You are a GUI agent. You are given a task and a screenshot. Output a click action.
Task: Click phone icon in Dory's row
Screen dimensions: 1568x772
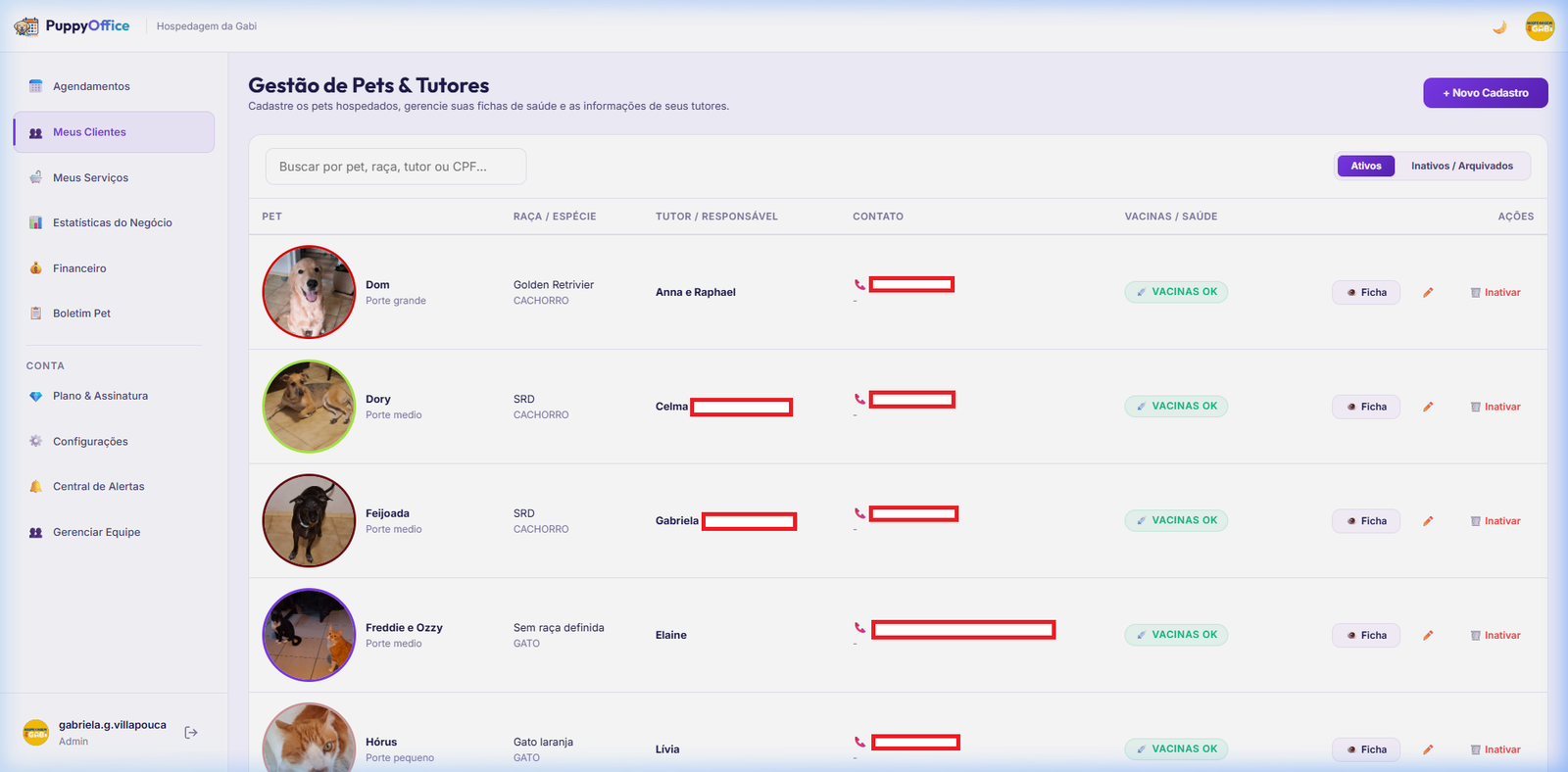pyautogui.click(x=859, y=400)
